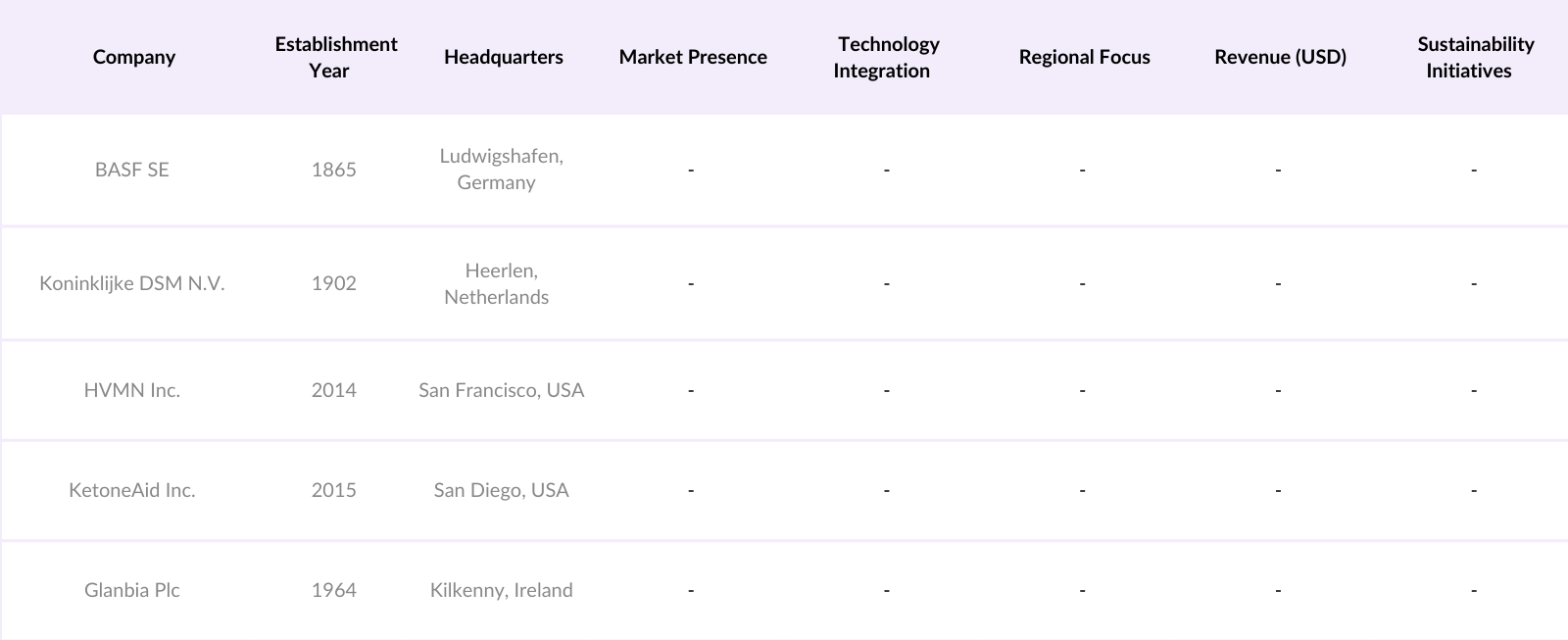The image size is (1568, 640).
Task: Click the 1865 establishment year cell
Action: point(334,170)
